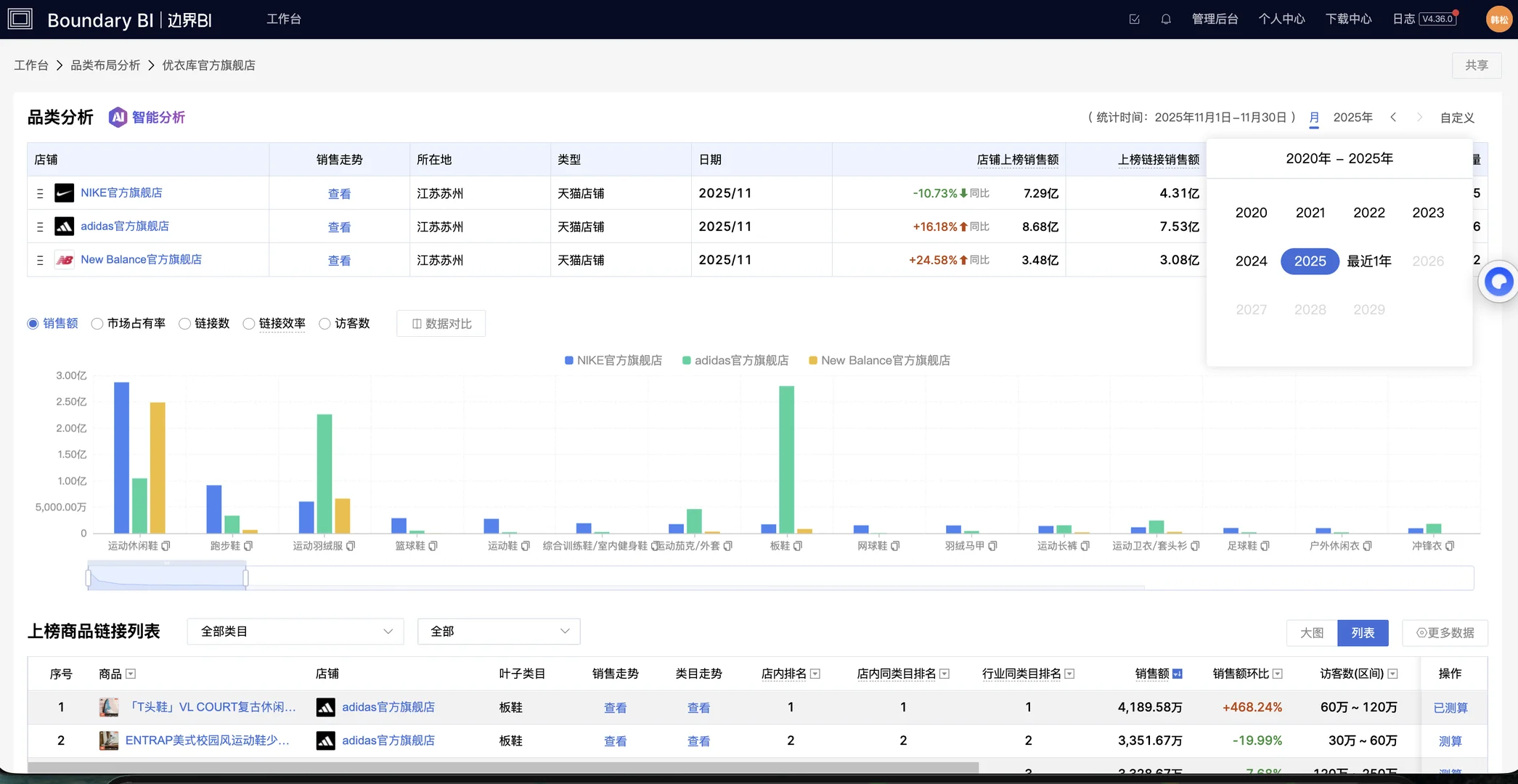Open the 全部 filter dropdown
Image resolution: width=1518 pixels, height=784 pixels.
tap(499, 632)
